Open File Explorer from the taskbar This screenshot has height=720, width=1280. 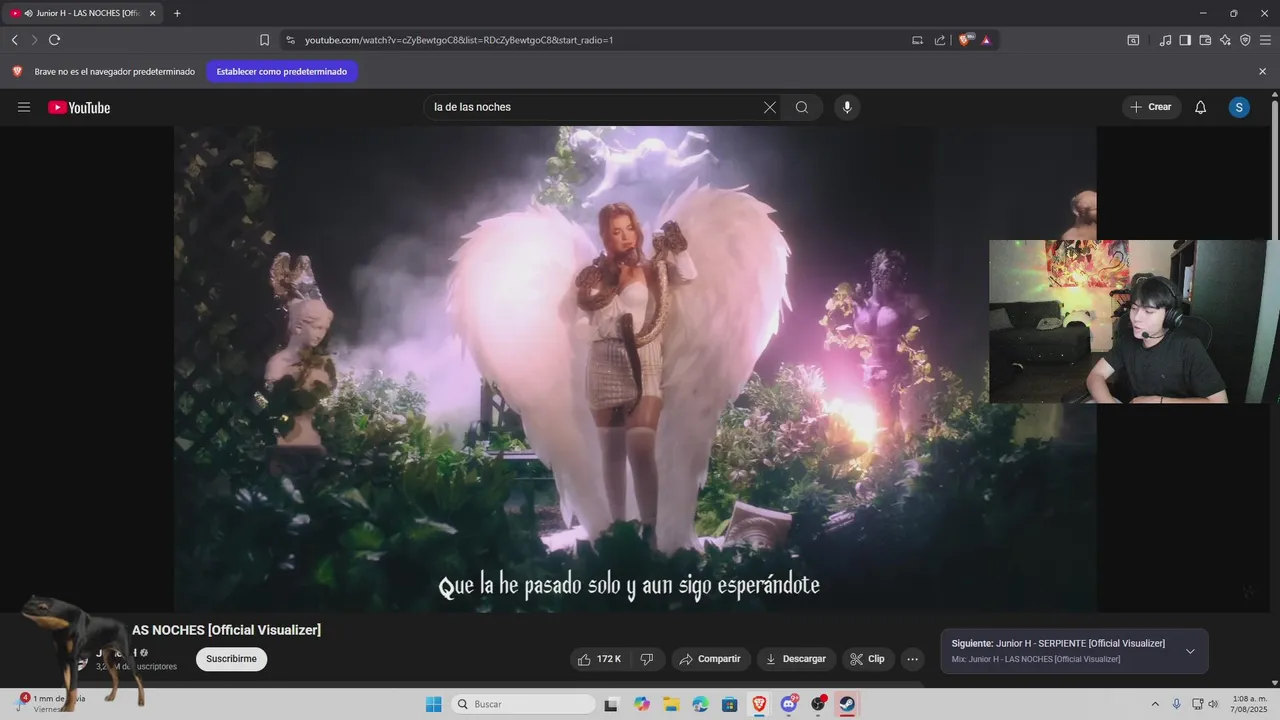(671, 704)
